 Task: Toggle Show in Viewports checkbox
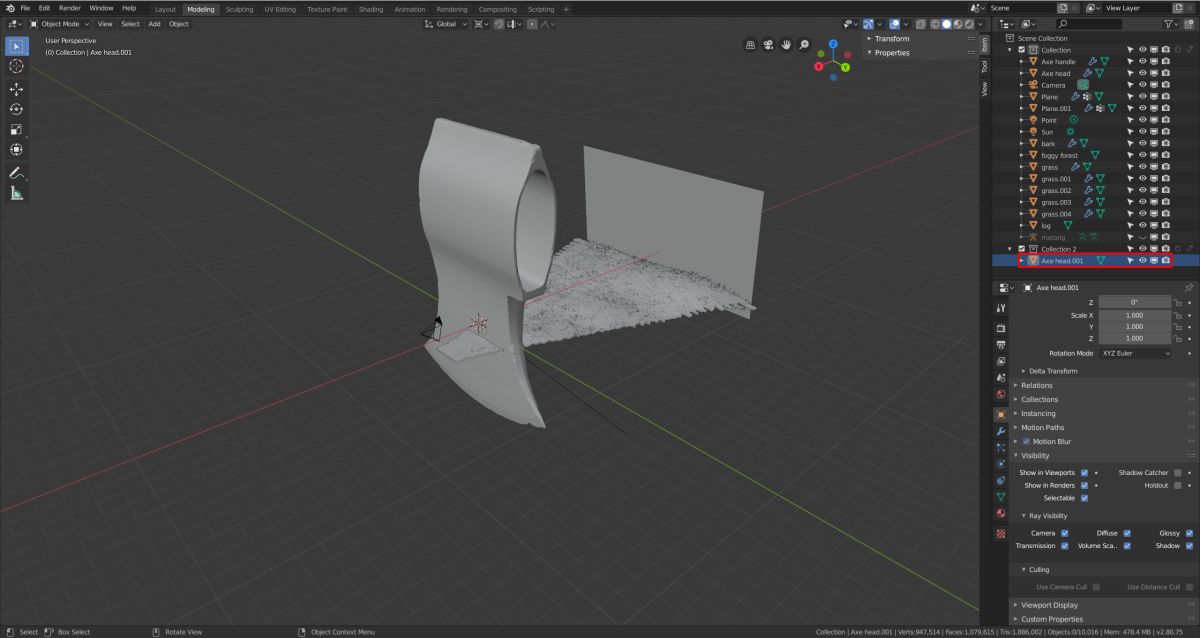pos(1084,472)
